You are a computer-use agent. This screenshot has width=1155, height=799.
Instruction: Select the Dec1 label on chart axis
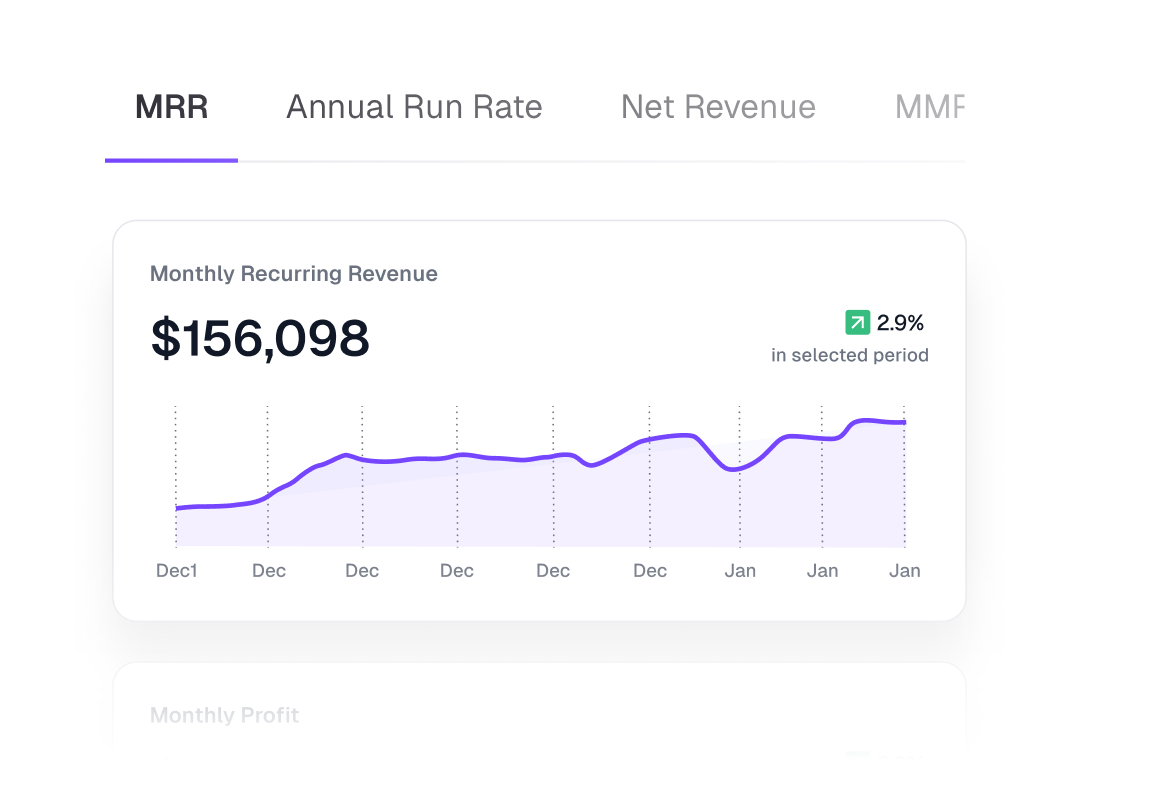(176, 571)
